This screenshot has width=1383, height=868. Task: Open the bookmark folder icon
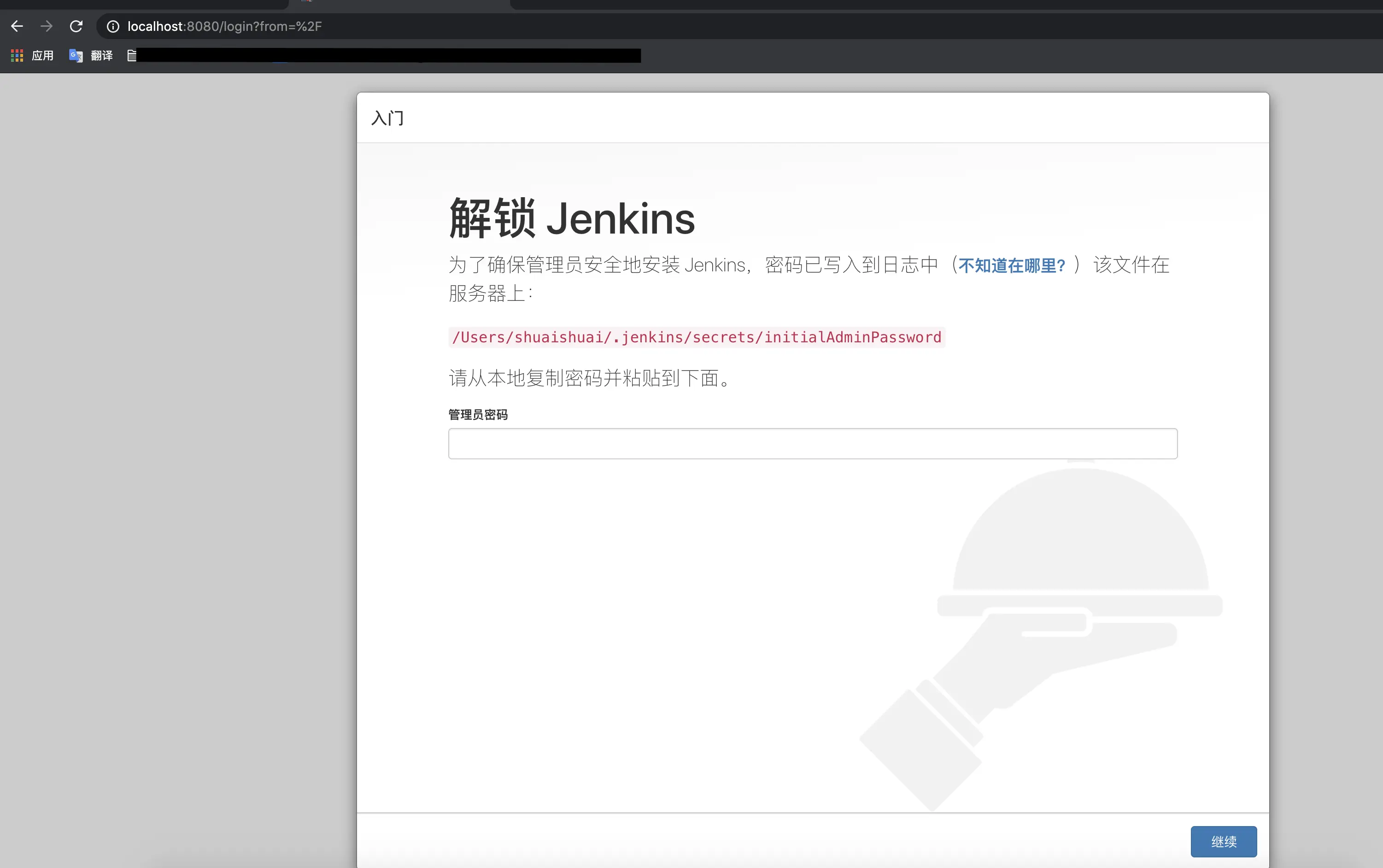(x=132, y=56)
